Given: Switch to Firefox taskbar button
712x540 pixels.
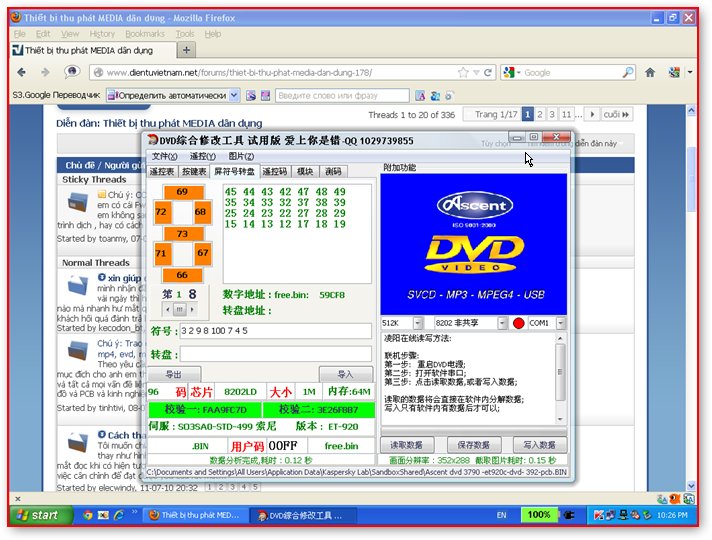Looking at the screenshot, I should [x=196, y=515].
